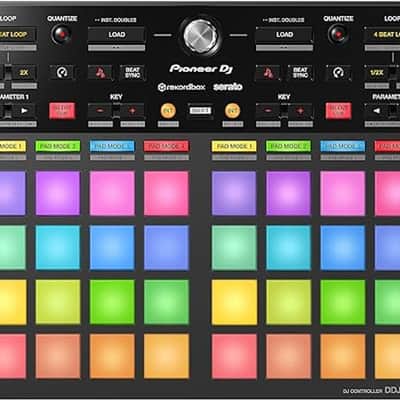Hit right deck lime pad, third row second column
400x400 pixels.
tap(288, 302)
